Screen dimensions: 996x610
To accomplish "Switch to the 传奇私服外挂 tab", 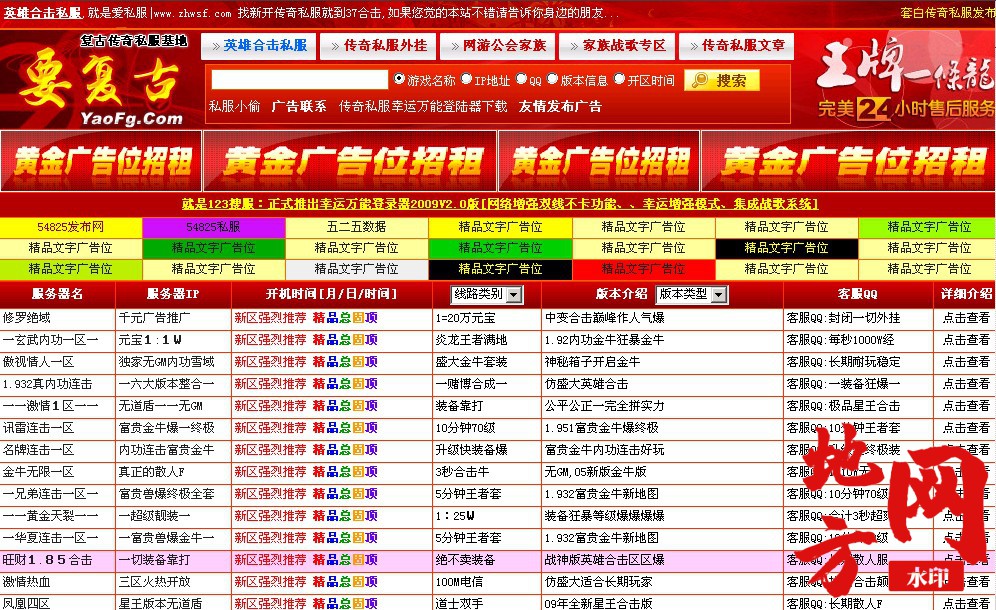I will coord(378,46).
